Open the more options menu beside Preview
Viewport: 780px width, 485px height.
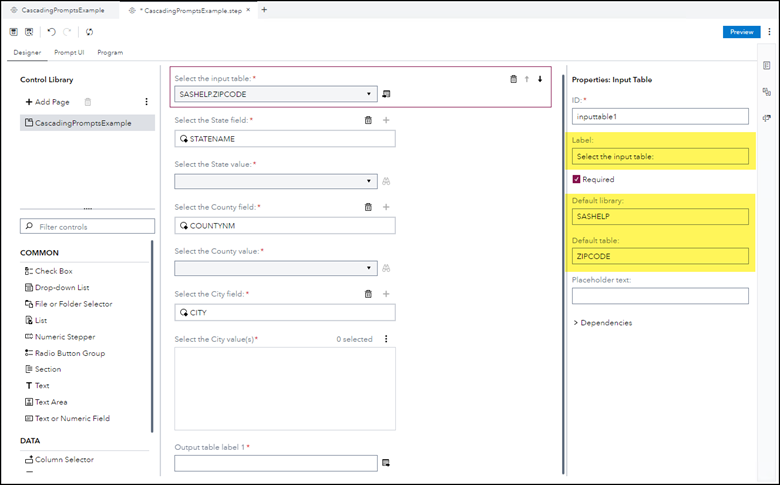point(769,31)
